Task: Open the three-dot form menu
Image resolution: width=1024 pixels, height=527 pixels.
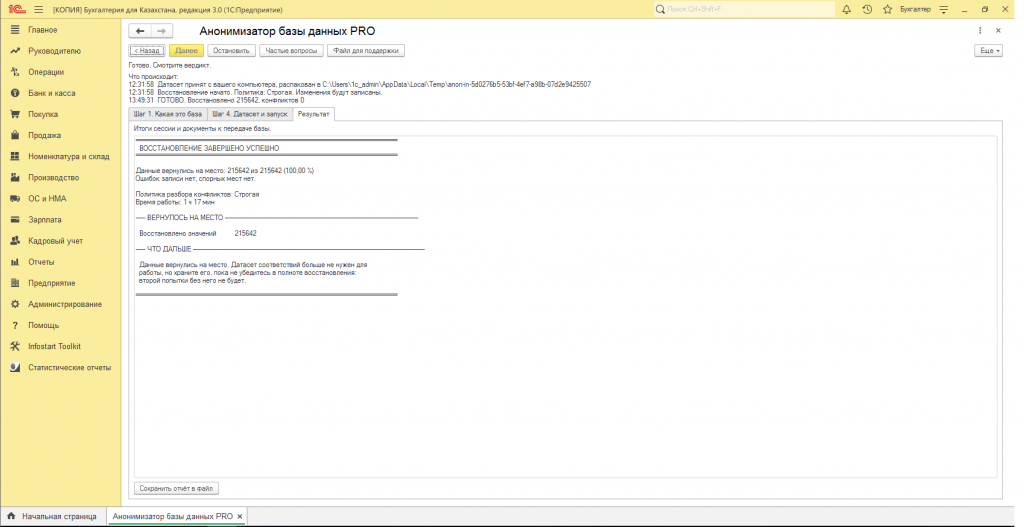Action: (x=980, y=31)
